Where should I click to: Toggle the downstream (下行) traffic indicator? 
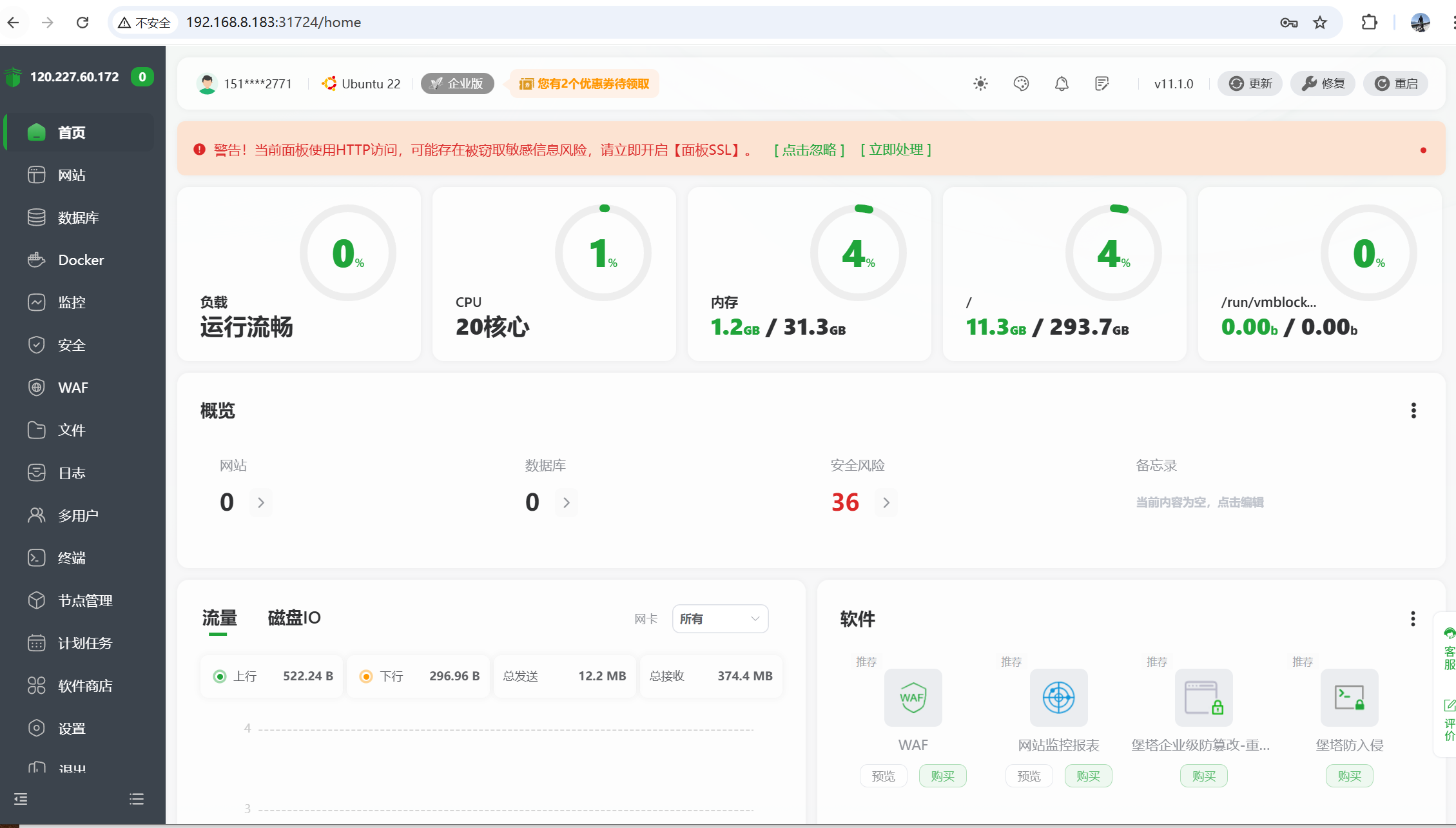(366, 676)
